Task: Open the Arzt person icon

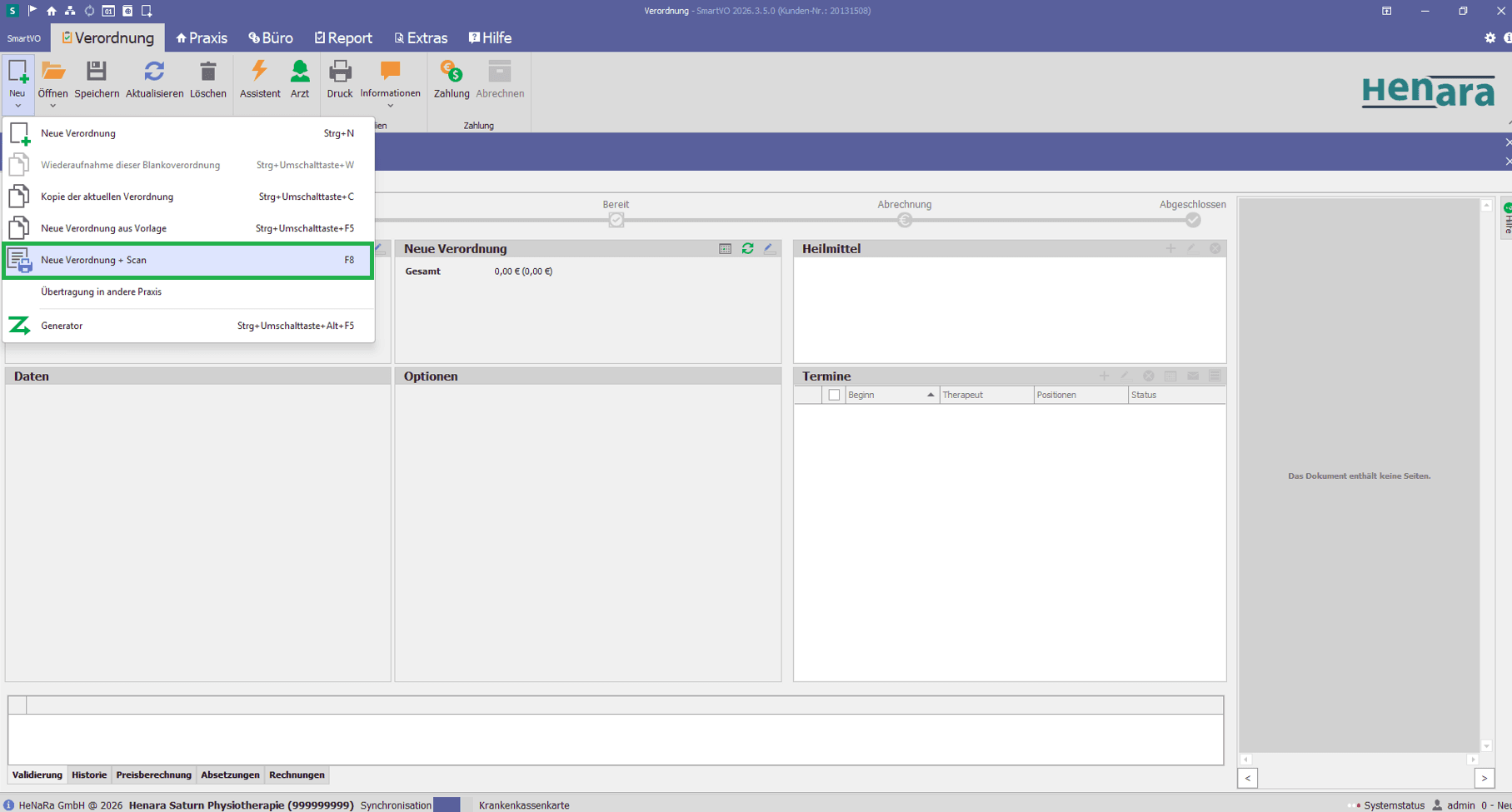Action: tap(300, 72)
